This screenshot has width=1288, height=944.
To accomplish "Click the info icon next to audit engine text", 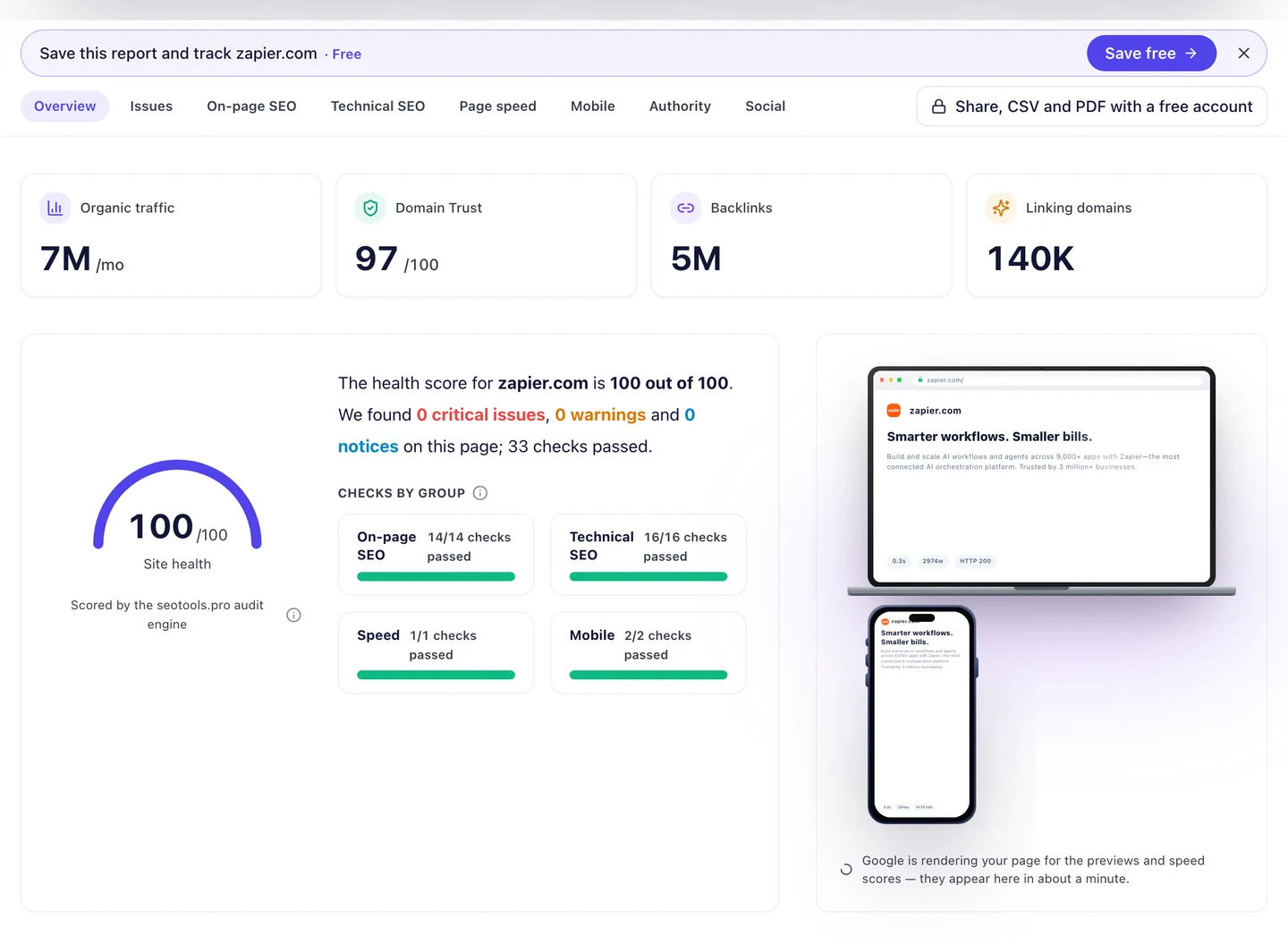I will pyautogui.click(x=293, y=615).
